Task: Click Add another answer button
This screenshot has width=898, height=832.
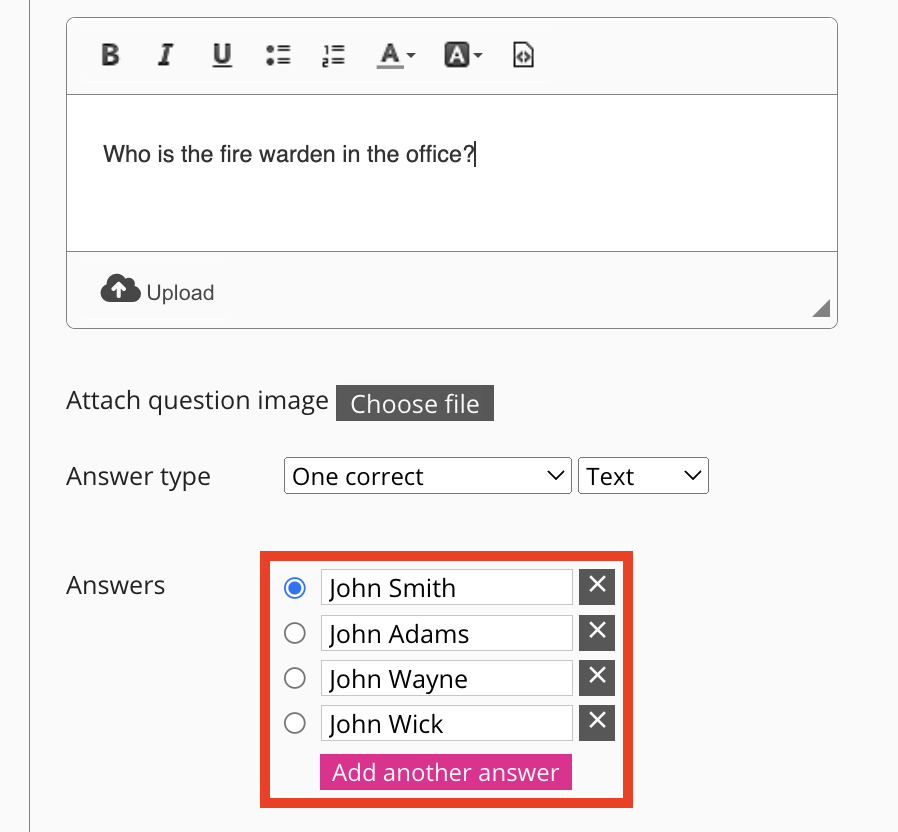Action: tap(446, 772)
